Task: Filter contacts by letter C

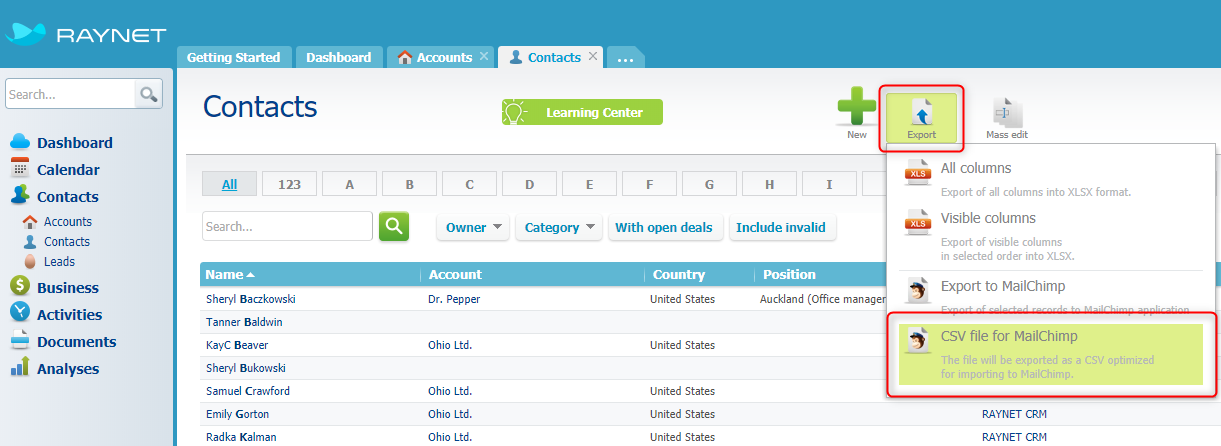Action: point(469,184)
